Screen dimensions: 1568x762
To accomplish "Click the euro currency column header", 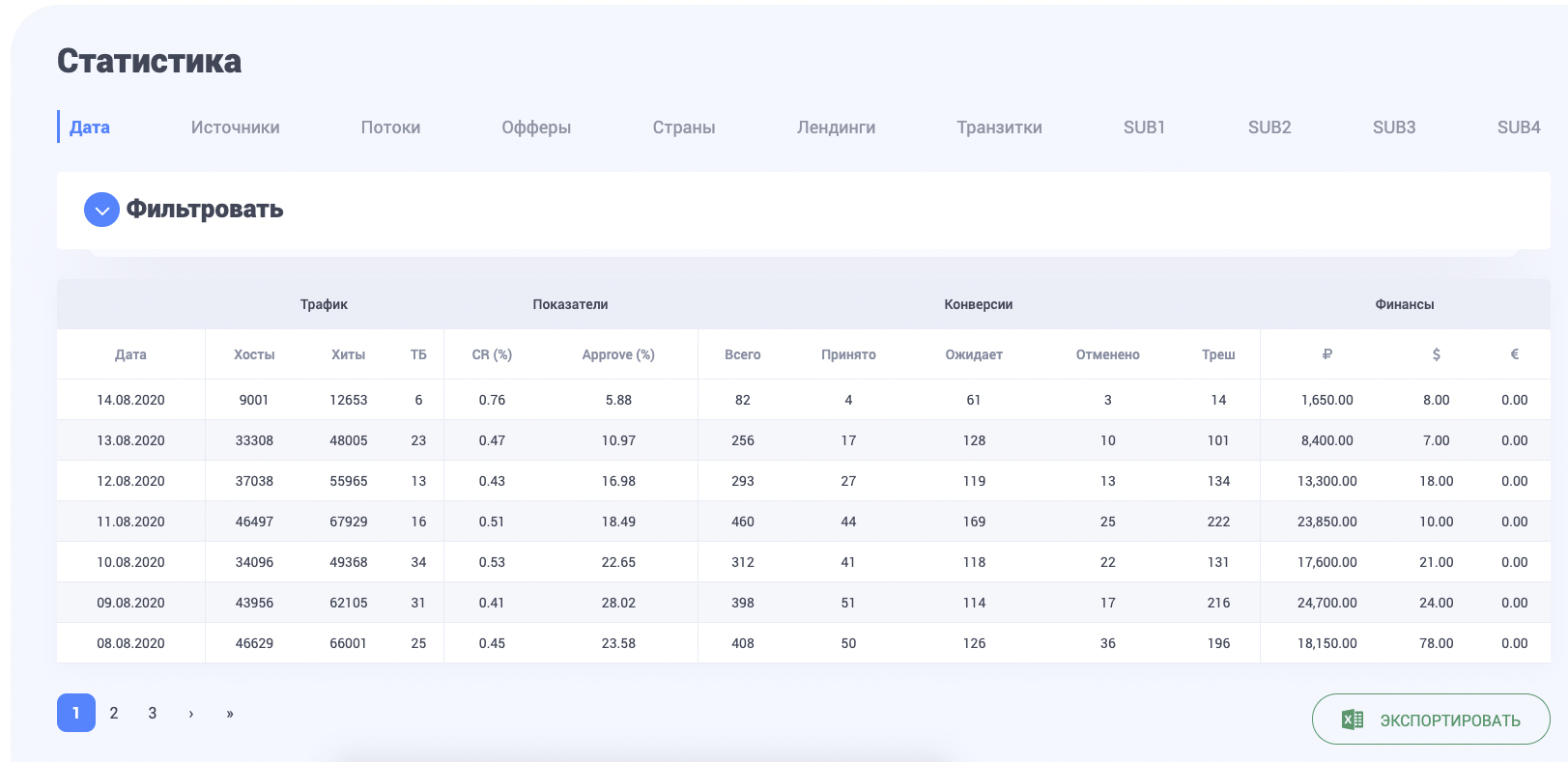I will (1514, 354).
